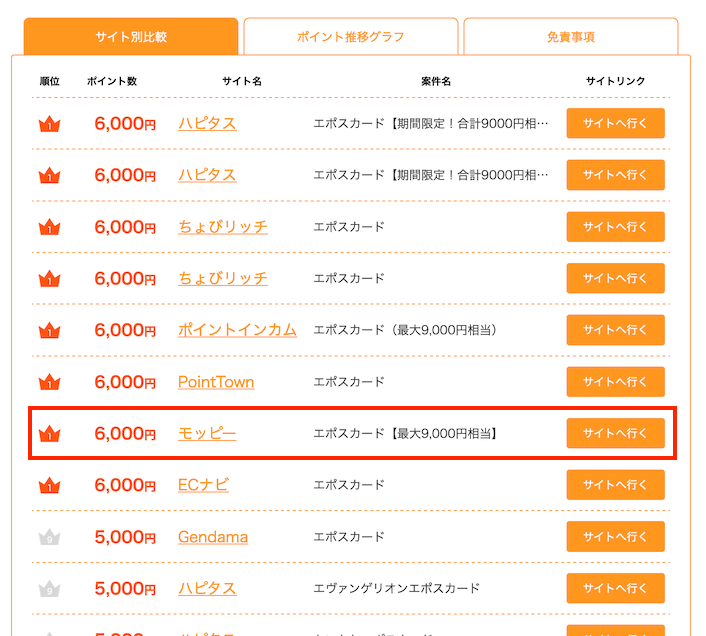Click the PointTown site name link
706x636 pixels.
[x=216, y=382]
